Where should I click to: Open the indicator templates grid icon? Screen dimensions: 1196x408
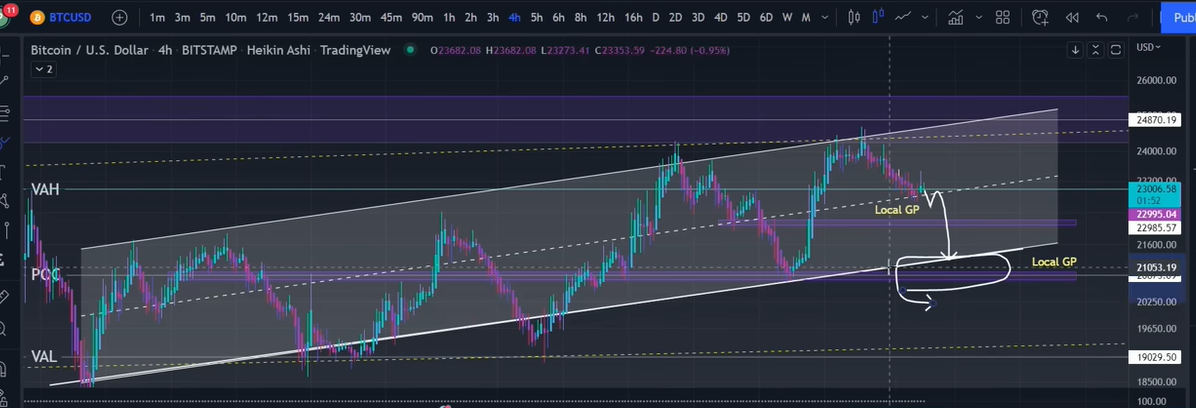coord(1003,17)
